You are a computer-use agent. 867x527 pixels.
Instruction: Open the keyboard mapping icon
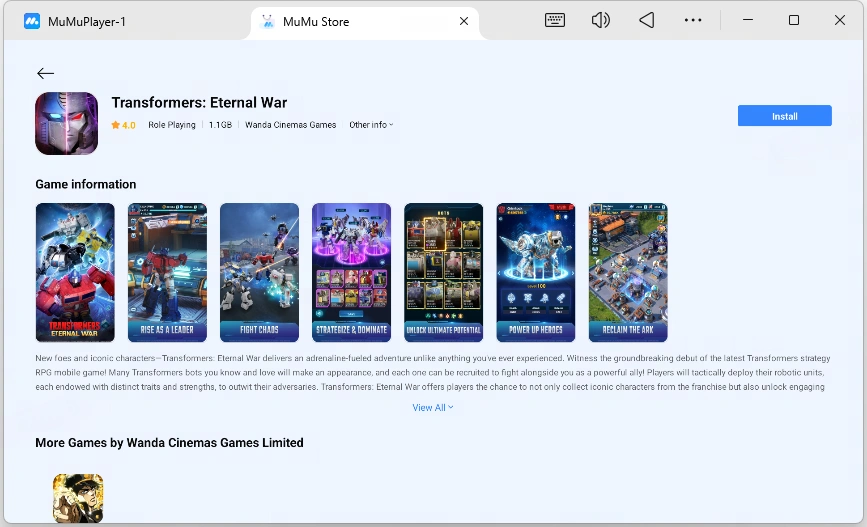pos(555,20)
